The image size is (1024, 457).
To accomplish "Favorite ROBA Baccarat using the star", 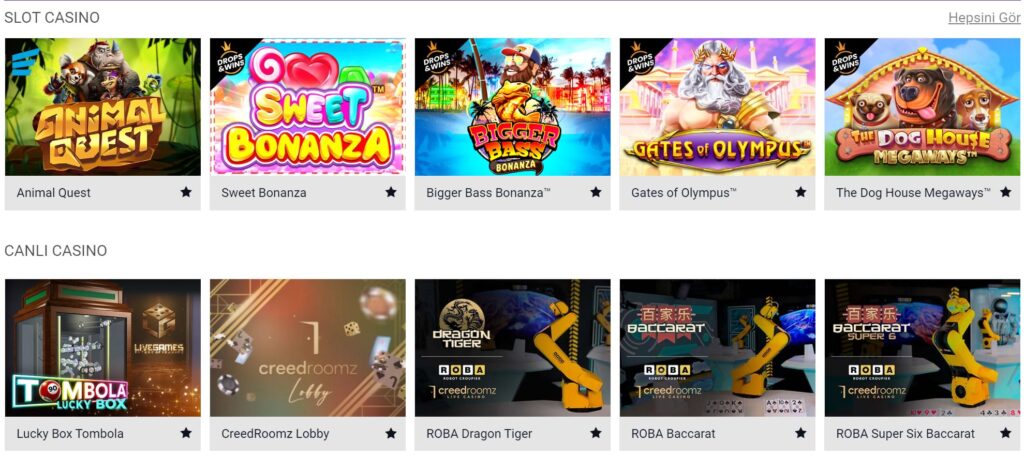I will click(x=801, y=433).
